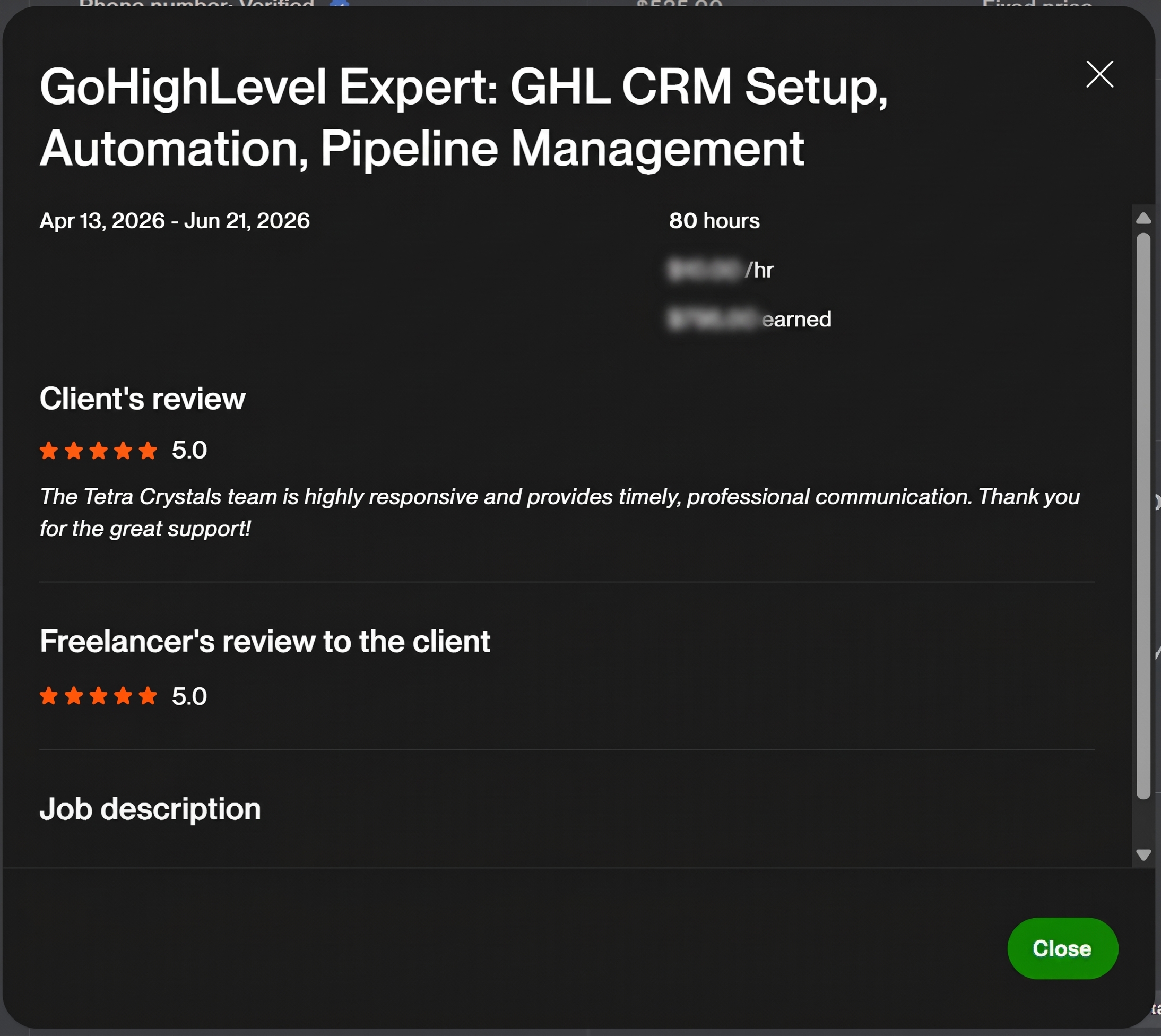Close the dialog with the X icon
This screenshot has width=1161, height=1036.
point(1099,75)
